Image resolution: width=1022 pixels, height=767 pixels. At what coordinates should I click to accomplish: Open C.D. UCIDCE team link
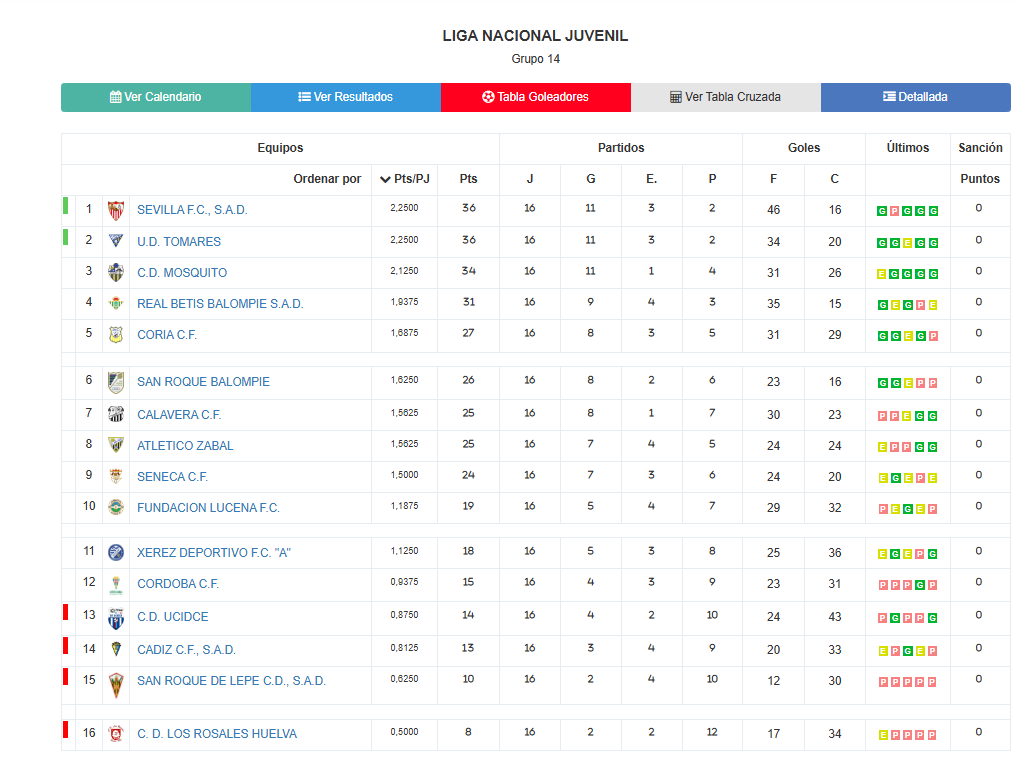click(173, 616)
